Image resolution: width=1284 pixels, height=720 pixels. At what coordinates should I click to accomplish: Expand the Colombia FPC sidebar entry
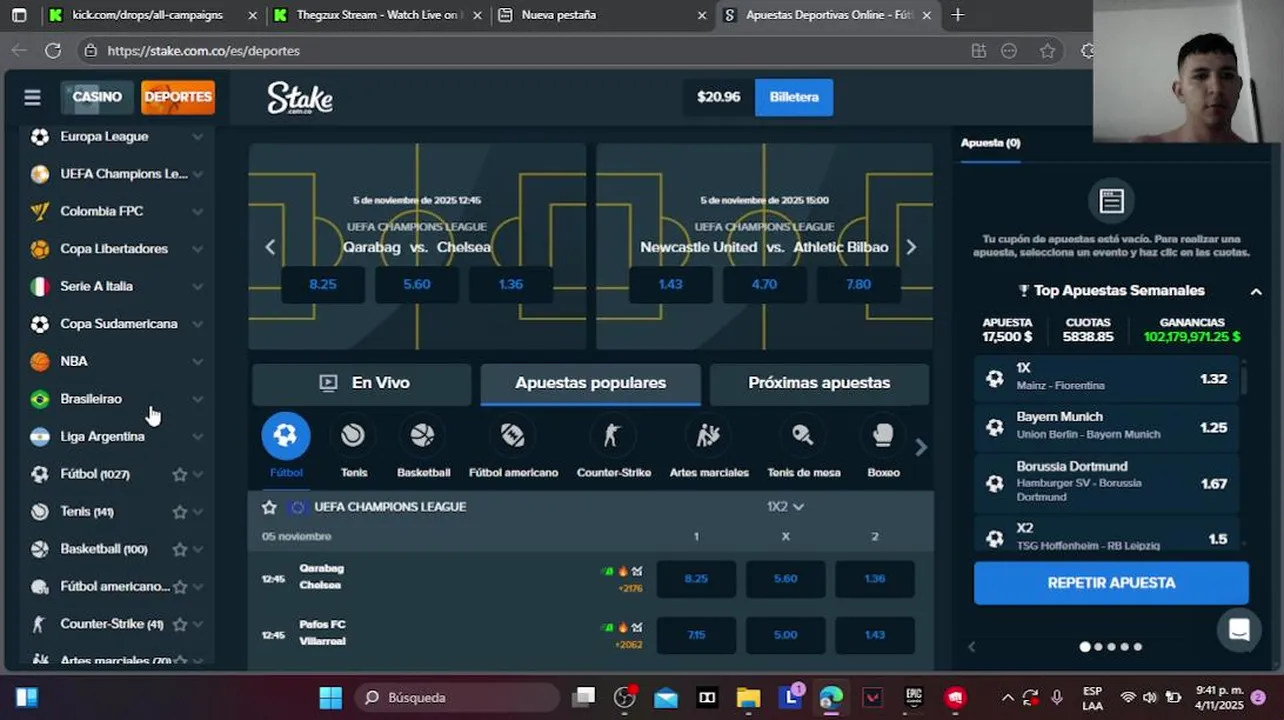(197, 211)
